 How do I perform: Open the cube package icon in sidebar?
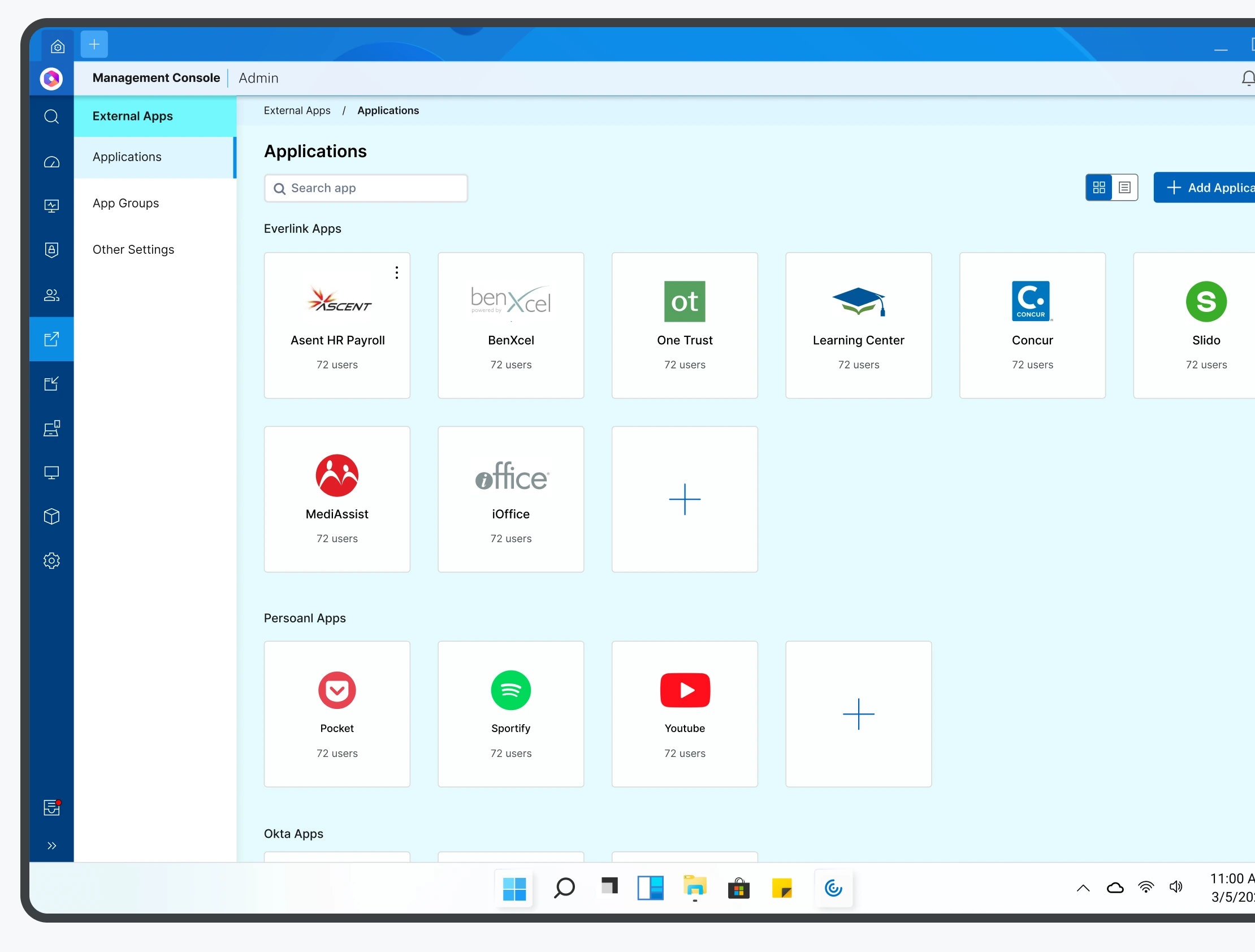(51, 517)
